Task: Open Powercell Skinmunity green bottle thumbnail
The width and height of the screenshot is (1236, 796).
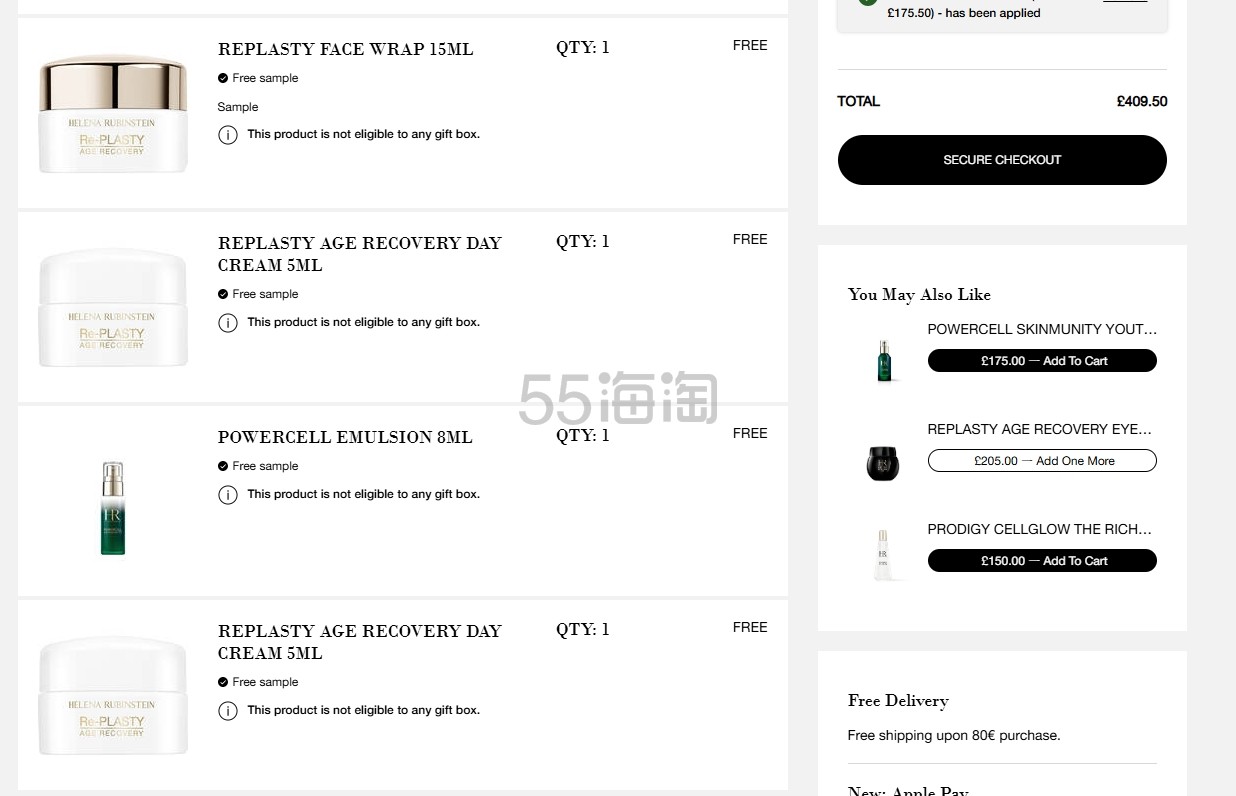Action: pyautogui.click(x=884, y=360)
